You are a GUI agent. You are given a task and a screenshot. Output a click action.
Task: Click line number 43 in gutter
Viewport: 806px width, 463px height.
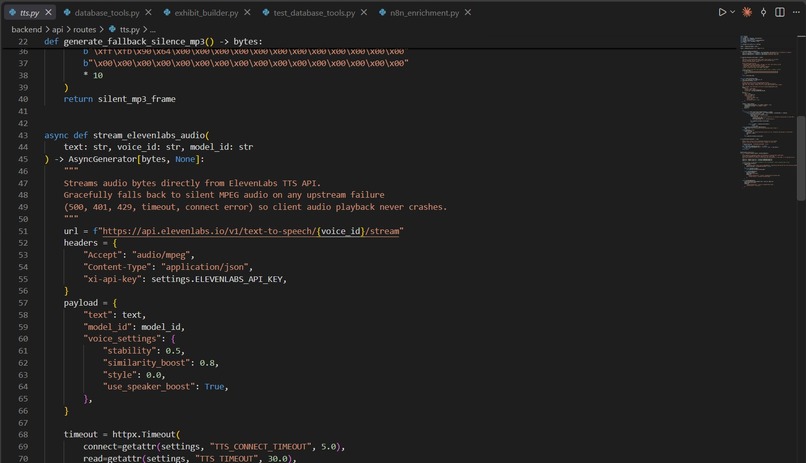pyautogui.click(x=23, y=135)
